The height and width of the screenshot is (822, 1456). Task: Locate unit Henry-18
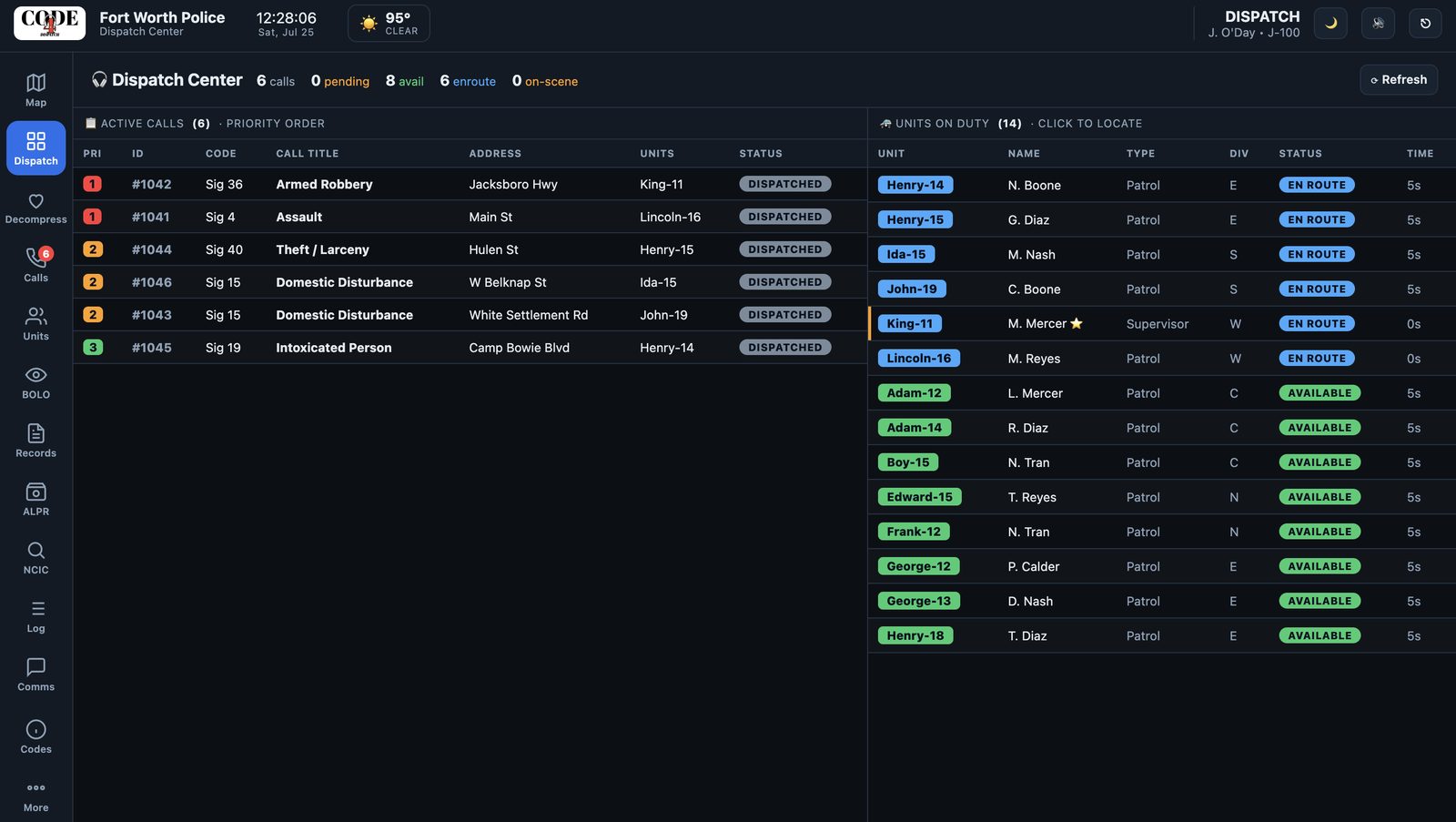(915, 634)
